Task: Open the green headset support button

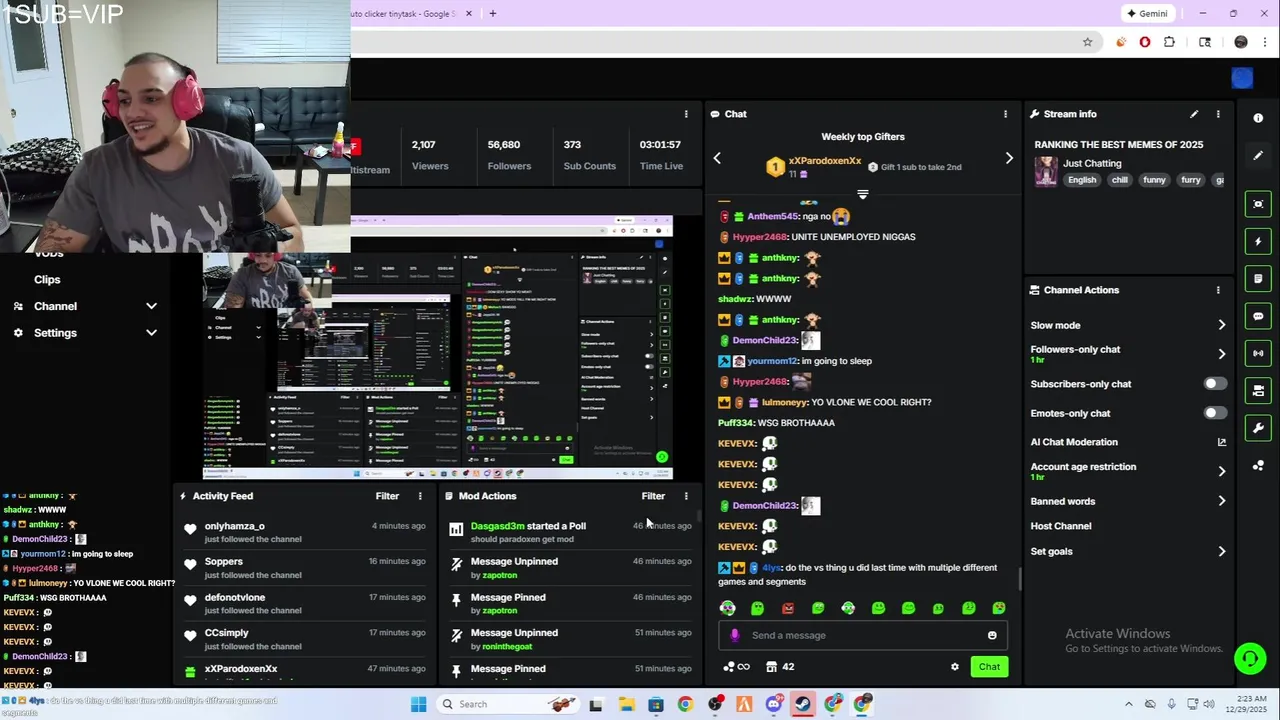Action: (1249, 658)
